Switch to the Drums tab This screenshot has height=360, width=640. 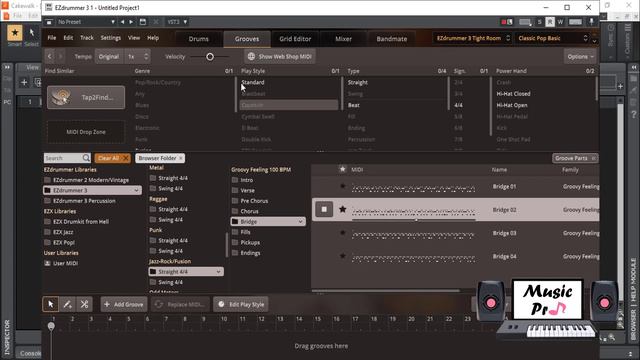(199, 39)
